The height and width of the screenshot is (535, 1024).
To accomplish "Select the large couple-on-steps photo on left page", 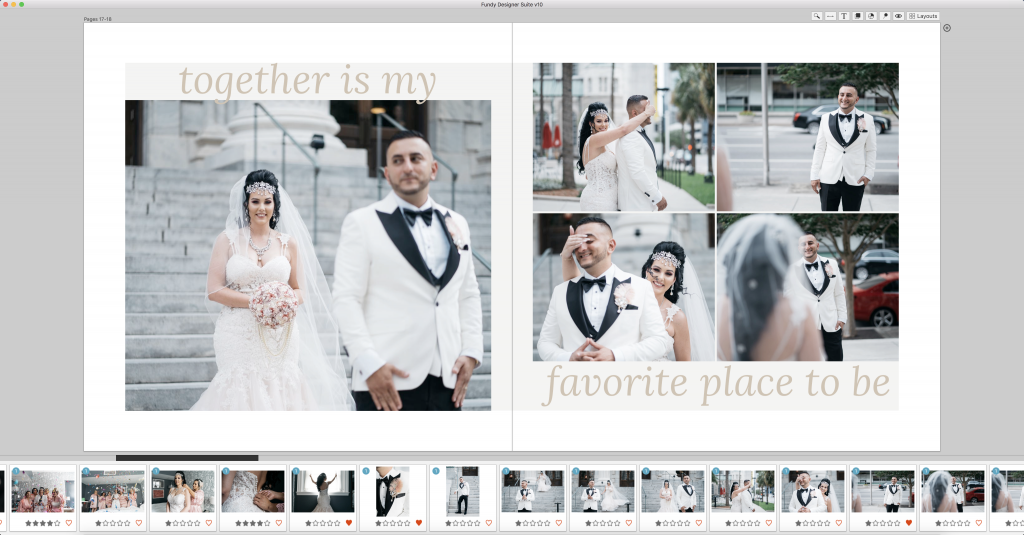I will coord(308,255).
